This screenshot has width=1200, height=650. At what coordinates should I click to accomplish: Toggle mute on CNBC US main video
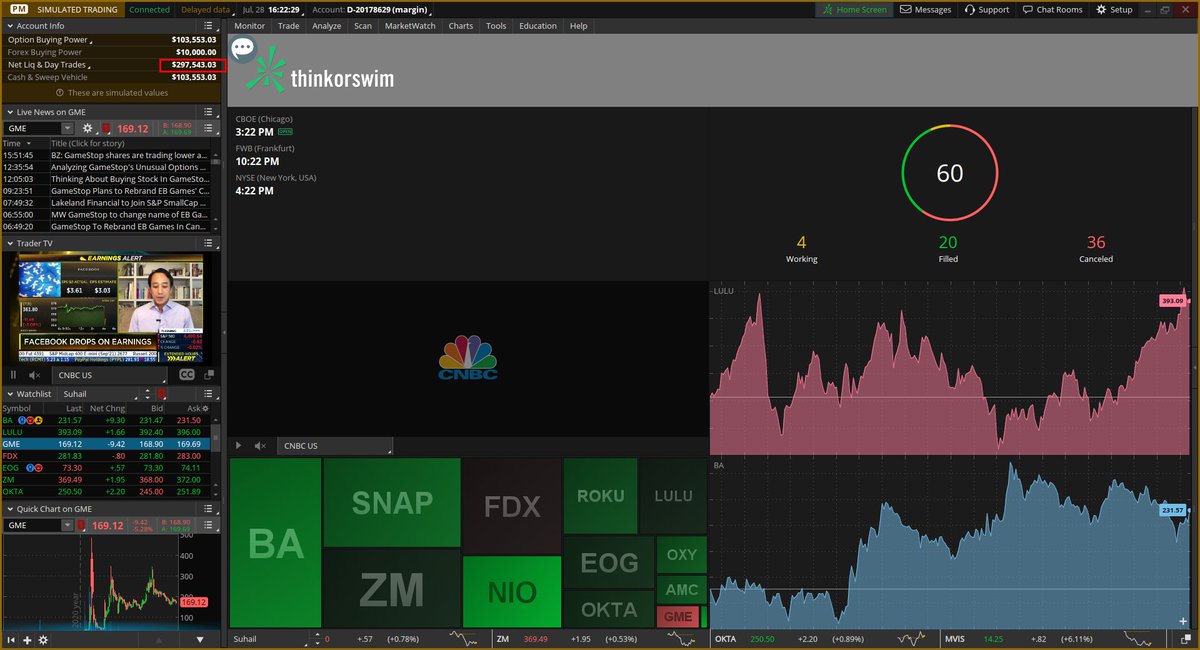(x=260, y=446)
